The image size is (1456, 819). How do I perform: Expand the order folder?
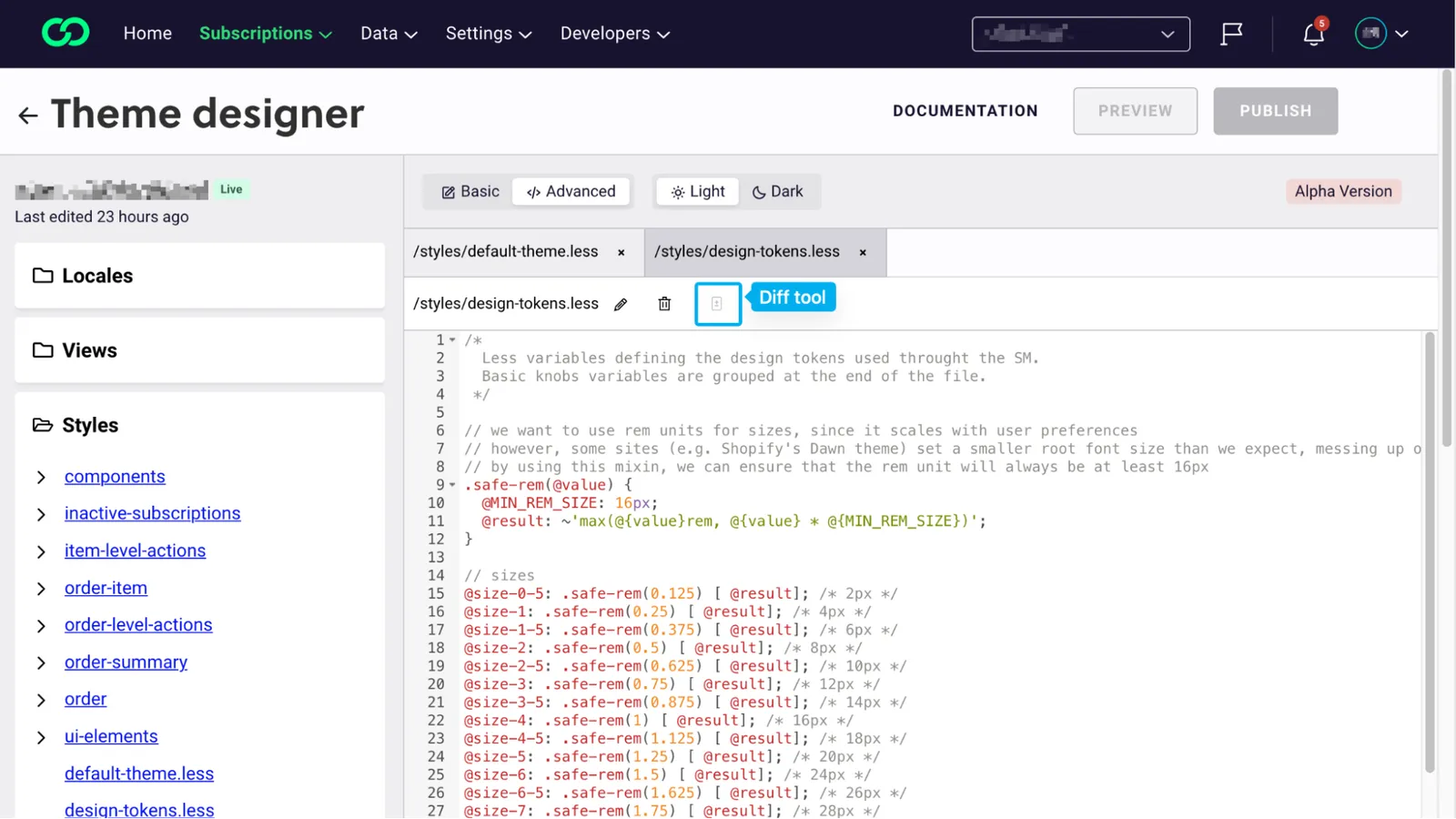click(x=41, y=700)
